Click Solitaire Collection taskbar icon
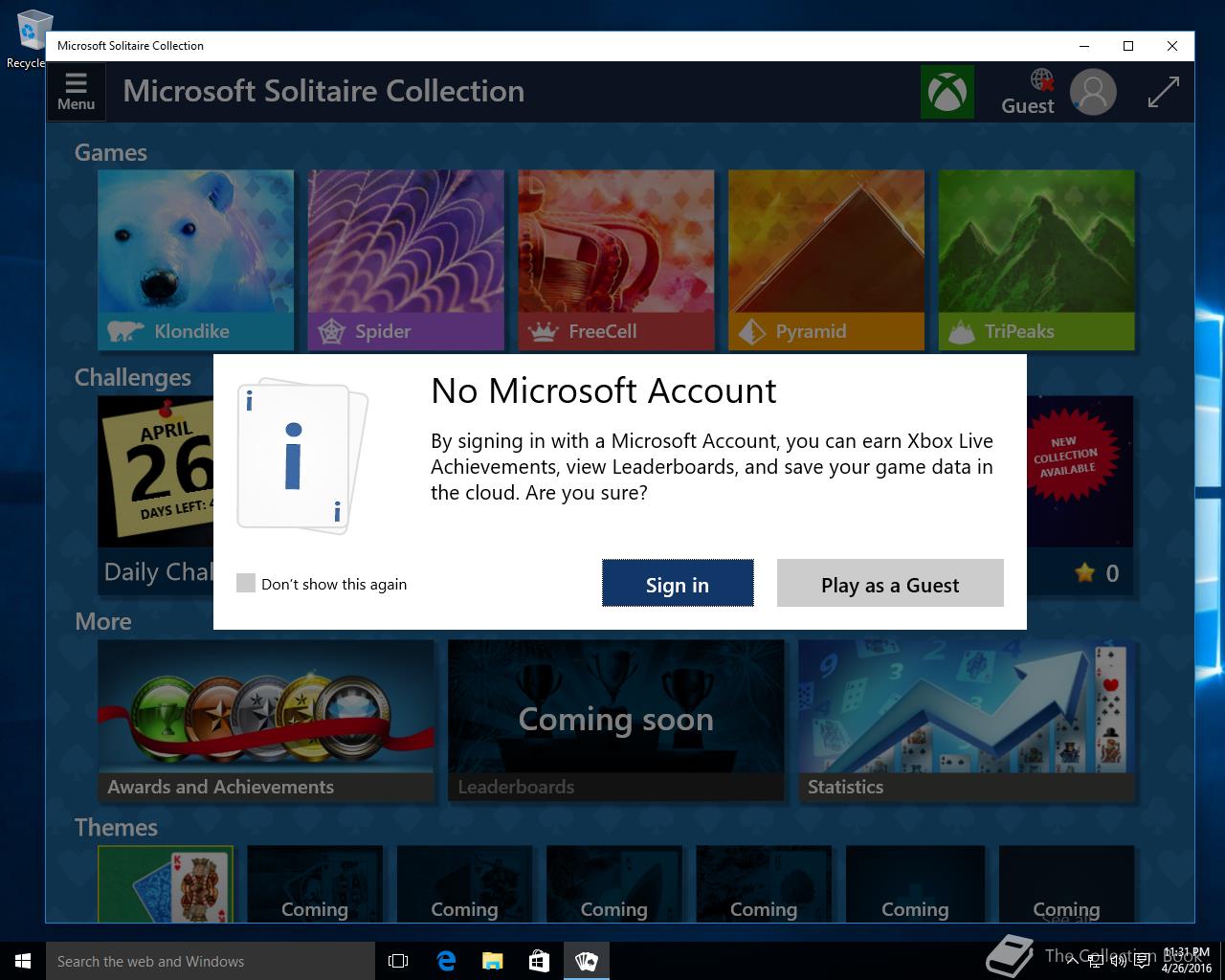 [x=587, y=961]
